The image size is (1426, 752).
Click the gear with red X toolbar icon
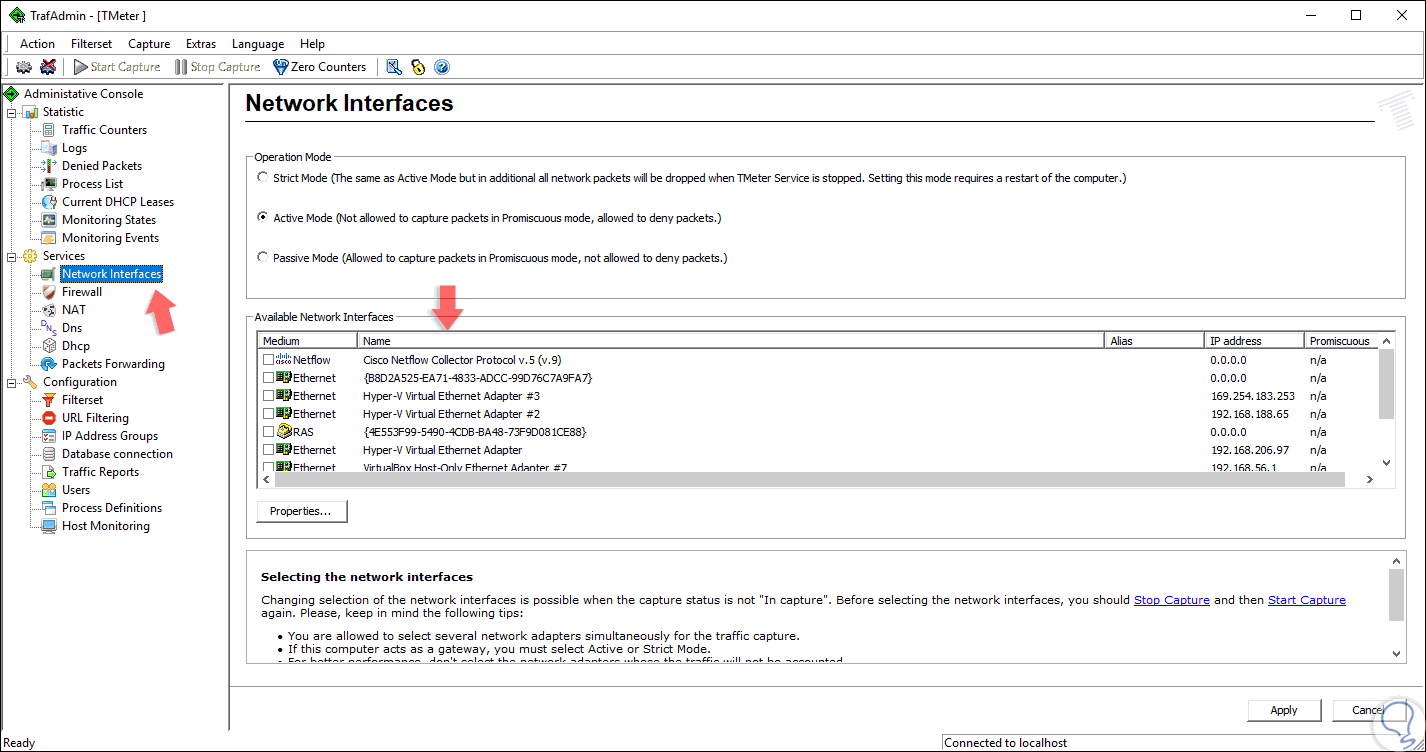48,67
